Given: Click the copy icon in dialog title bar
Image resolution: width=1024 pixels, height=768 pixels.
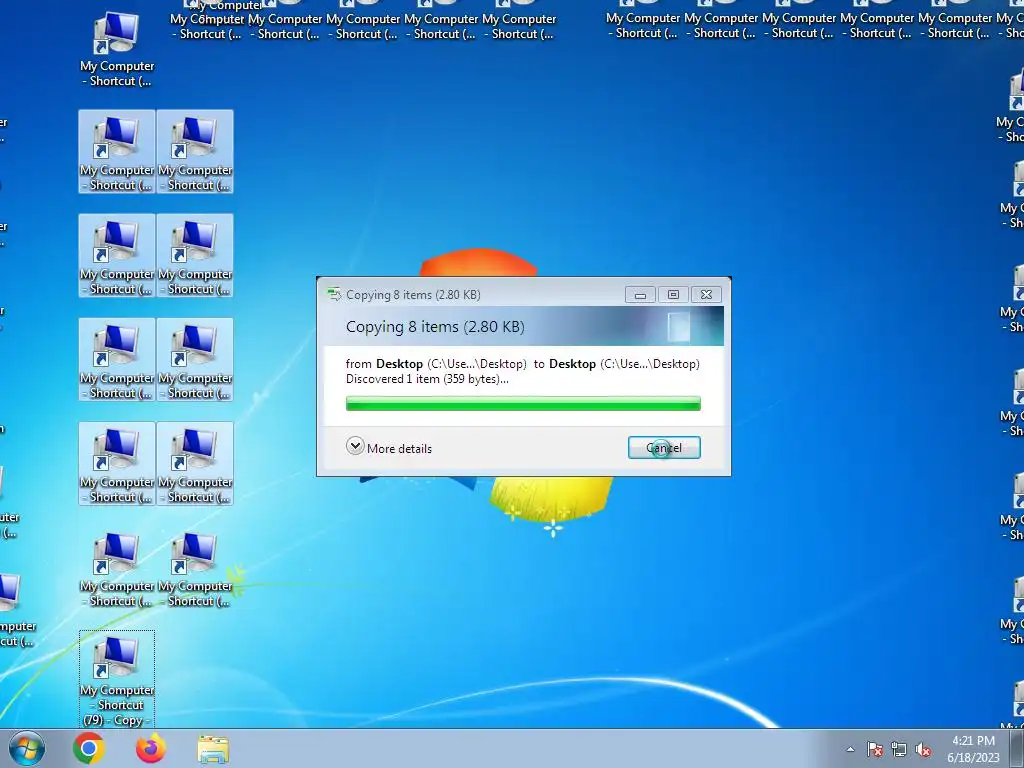Looking at the screenshot, I should pos(334,295).
